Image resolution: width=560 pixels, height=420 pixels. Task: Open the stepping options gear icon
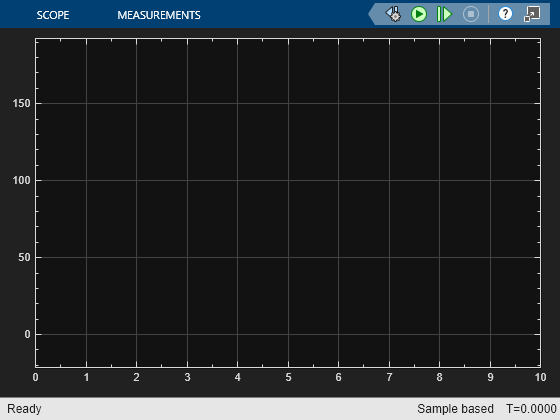pos(393,14)
